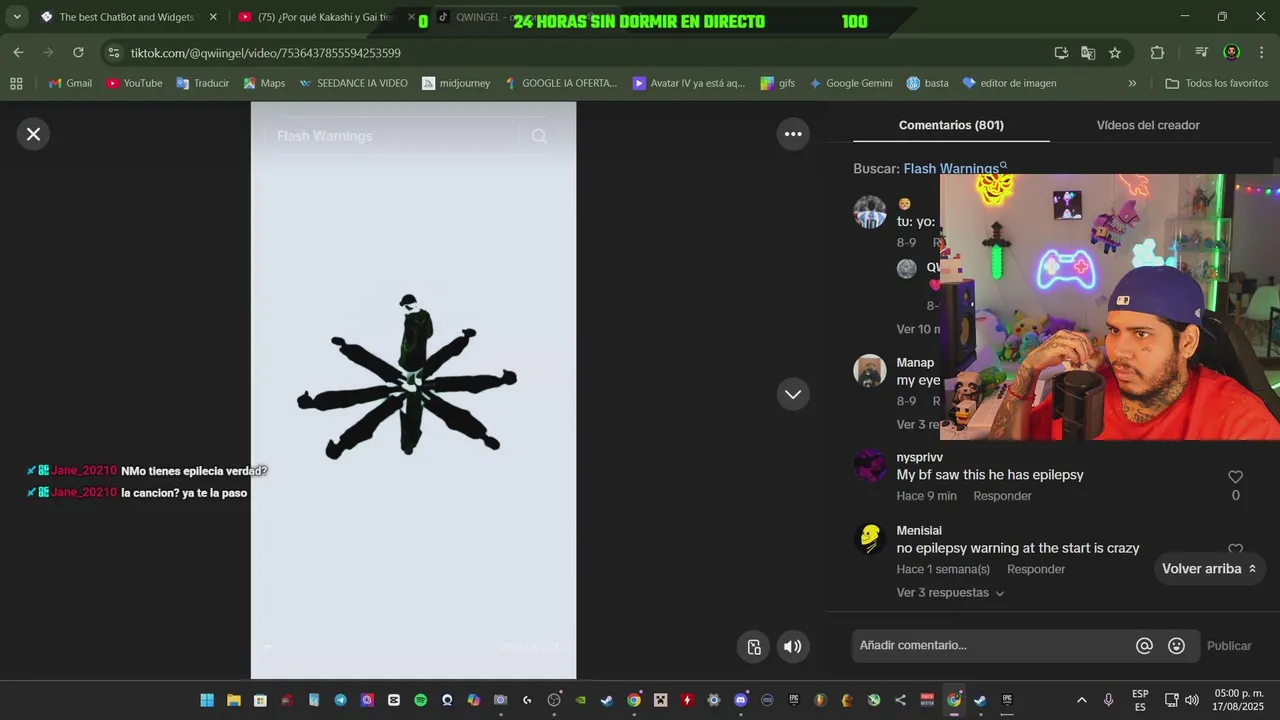Viewport: 1280px width, 720px height.
Task: Expand Ver 3 respuestas under Menisial
Action: [950, 593]
